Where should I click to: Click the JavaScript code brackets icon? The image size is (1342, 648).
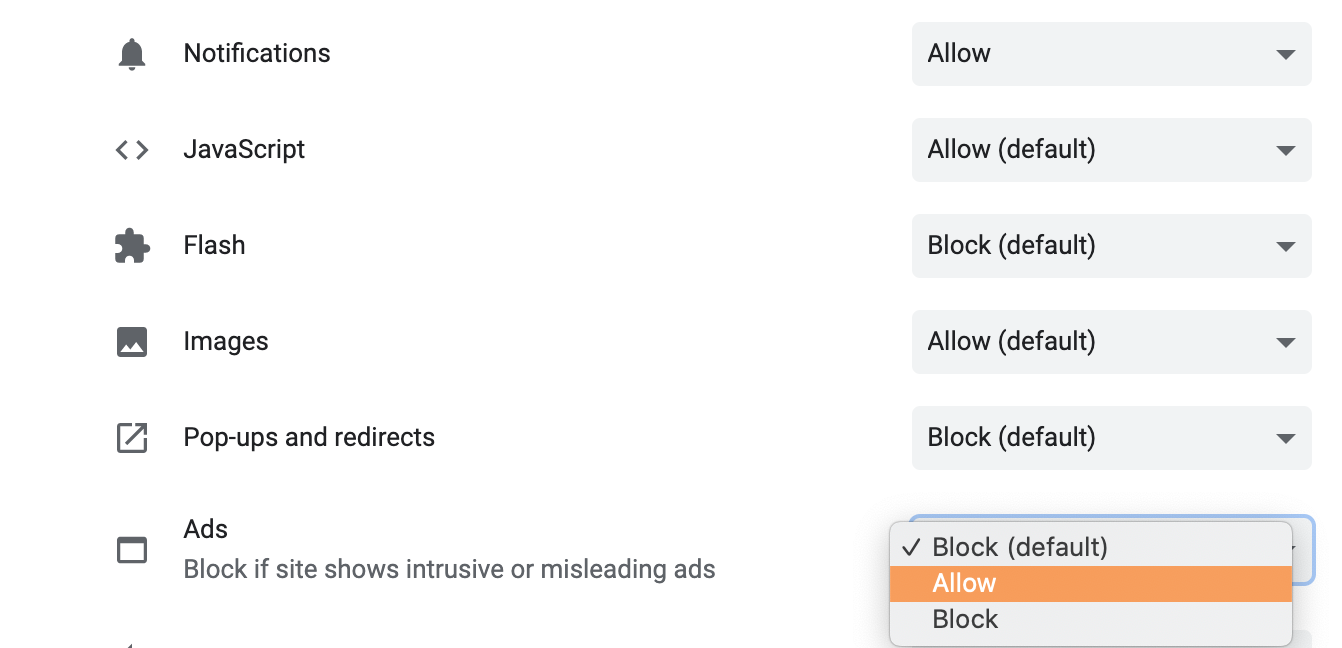pyautogui.click(x=132, y=150)
